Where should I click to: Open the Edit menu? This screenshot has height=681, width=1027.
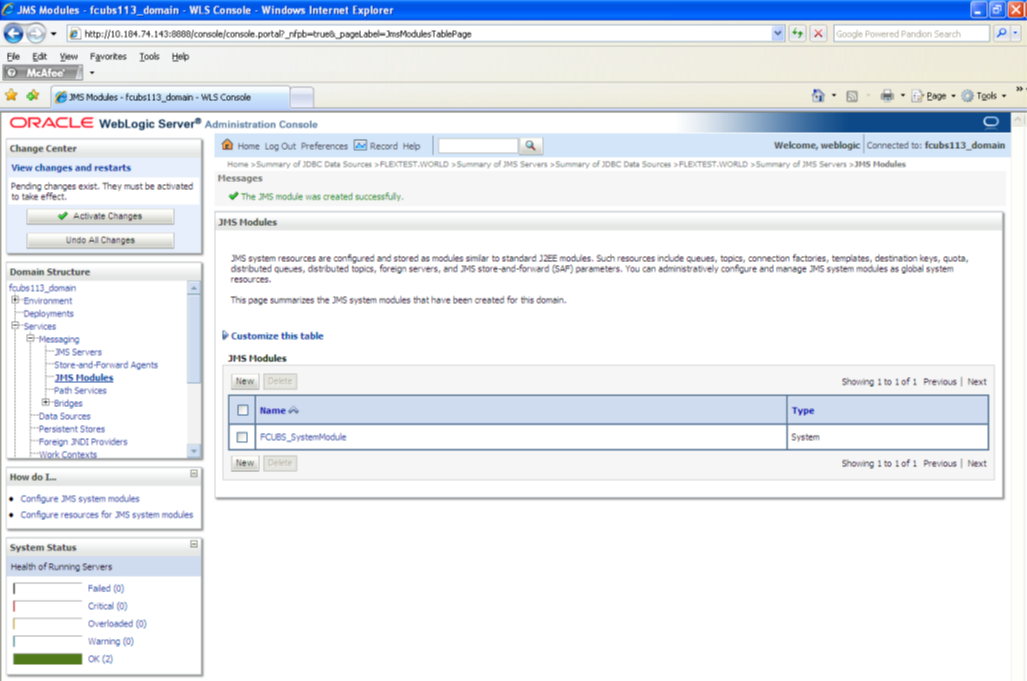[x=39, y=56]
